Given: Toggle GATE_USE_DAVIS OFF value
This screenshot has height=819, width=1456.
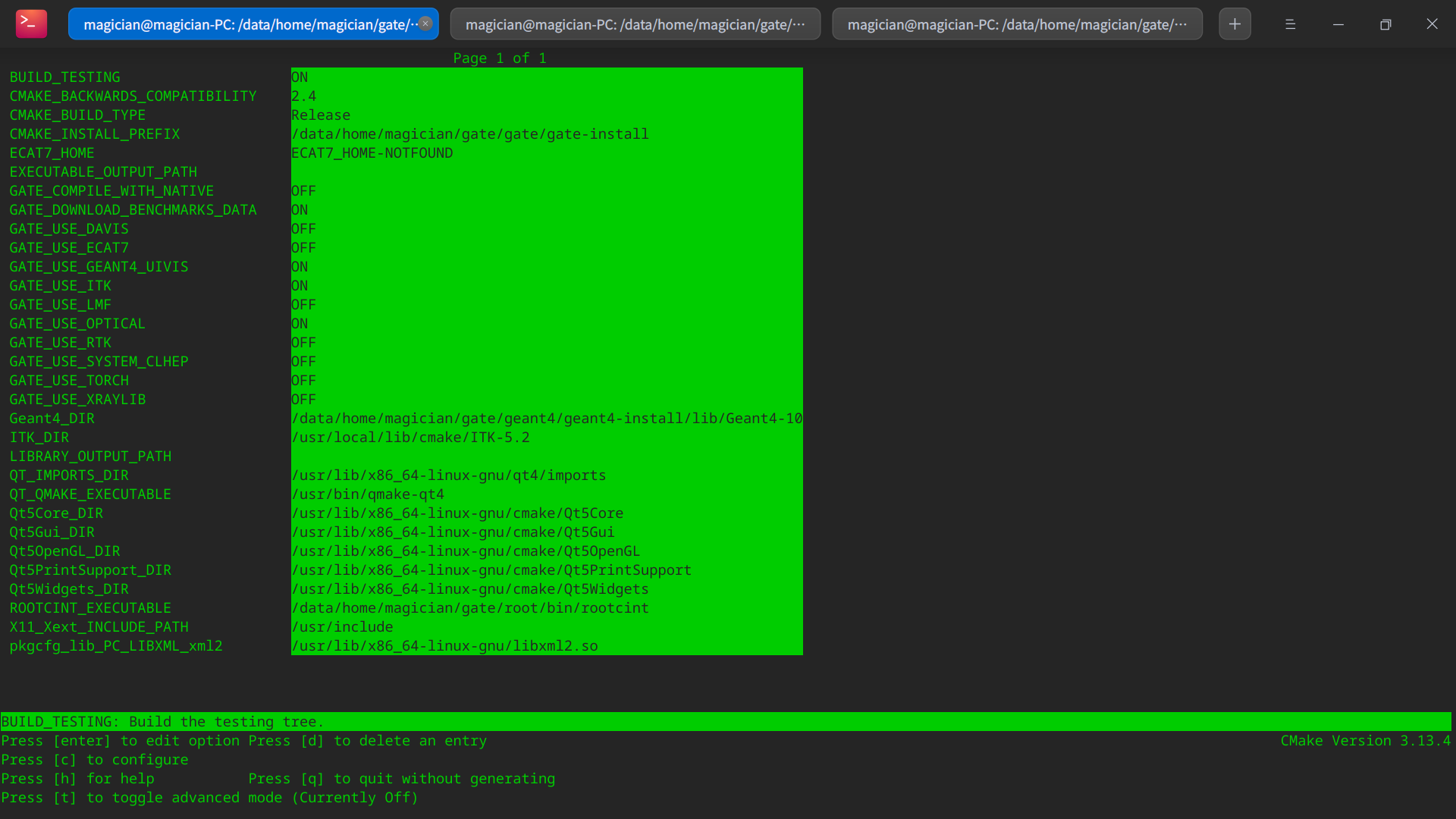Looking at the screenshot, I should click(303, 229).
